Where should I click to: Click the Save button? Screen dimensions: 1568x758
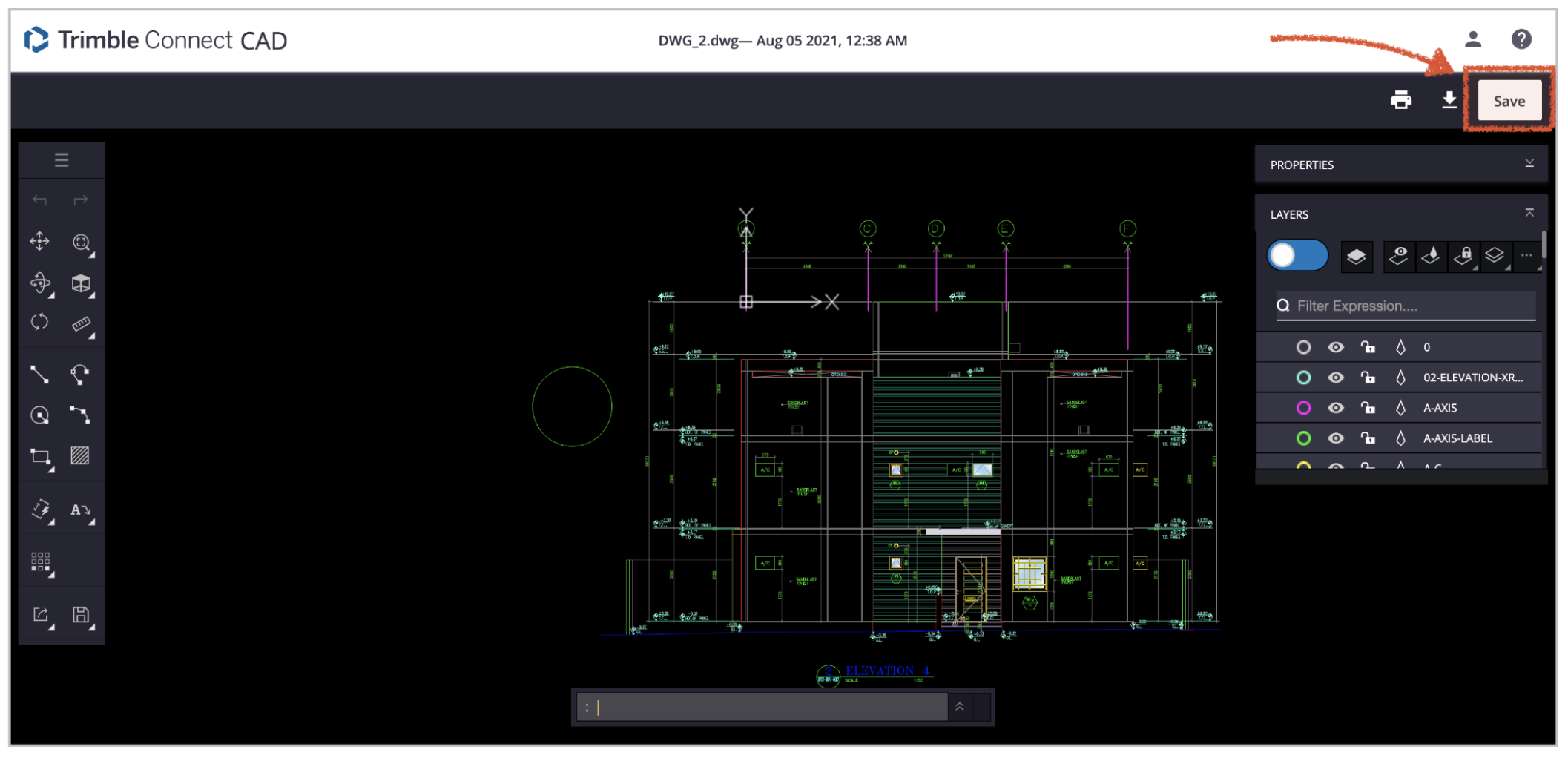1509,100
